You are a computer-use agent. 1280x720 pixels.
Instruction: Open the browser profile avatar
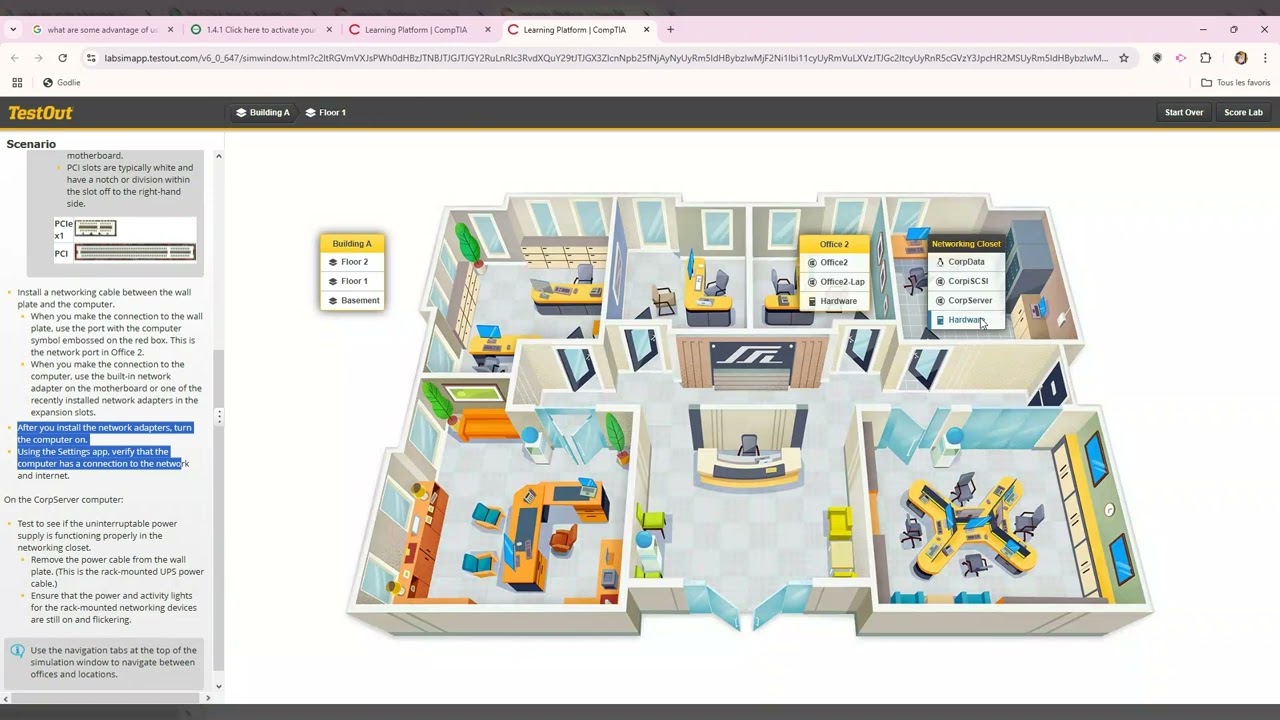1241,58
